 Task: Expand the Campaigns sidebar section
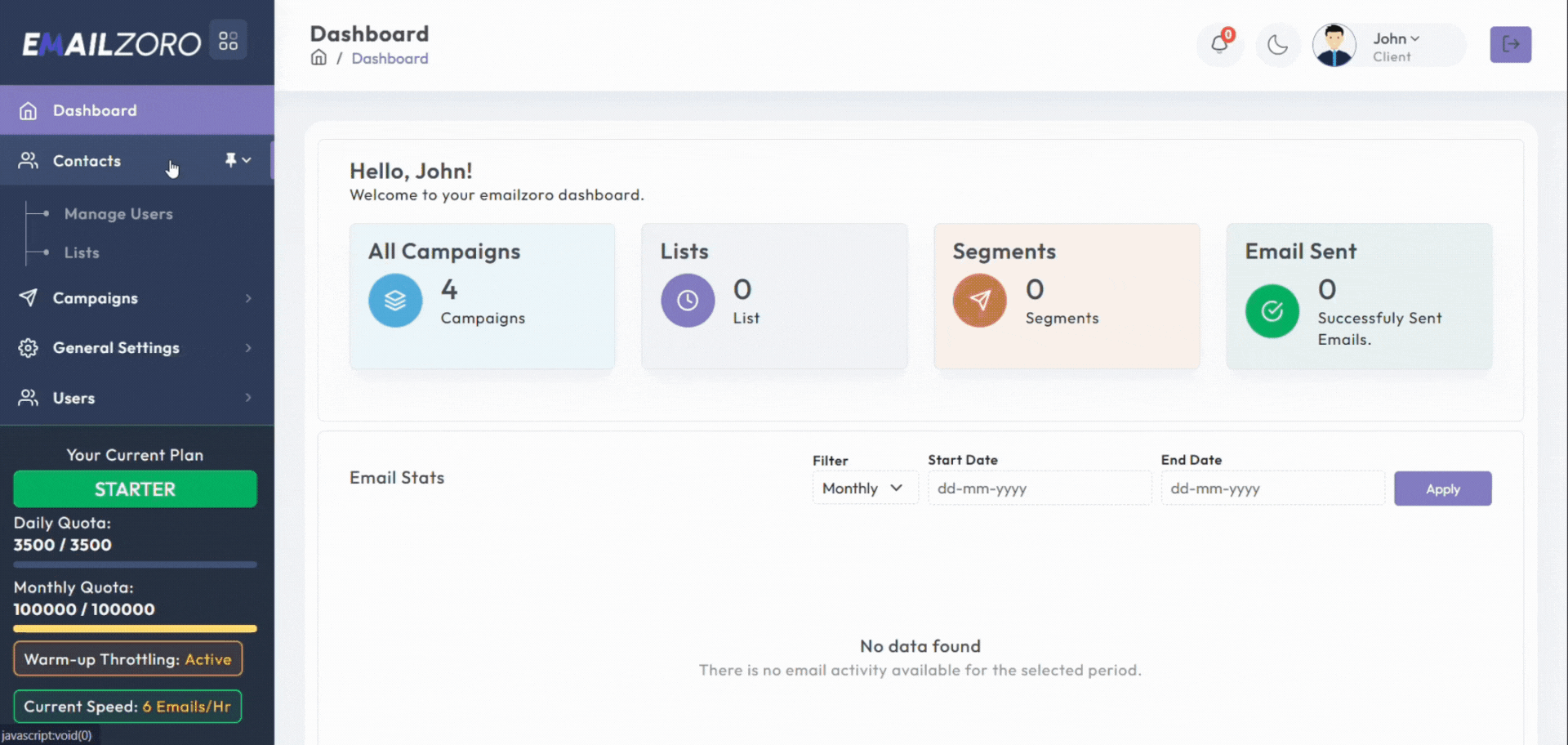[x=248, y=298]
